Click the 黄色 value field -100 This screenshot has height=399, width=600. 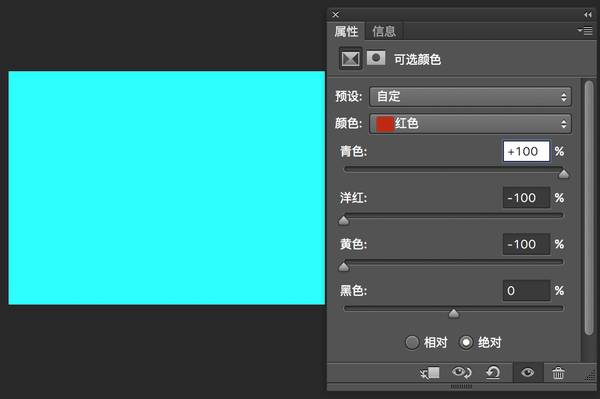[527, 244]
